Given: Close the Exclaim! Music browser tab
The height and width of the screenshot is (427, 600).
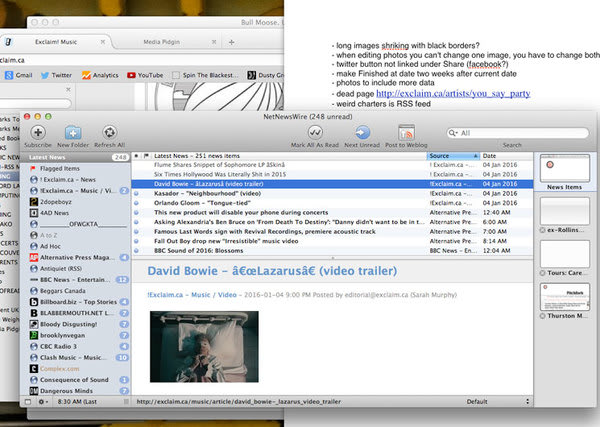Looking at the screenshot, I should click(103, 42).
